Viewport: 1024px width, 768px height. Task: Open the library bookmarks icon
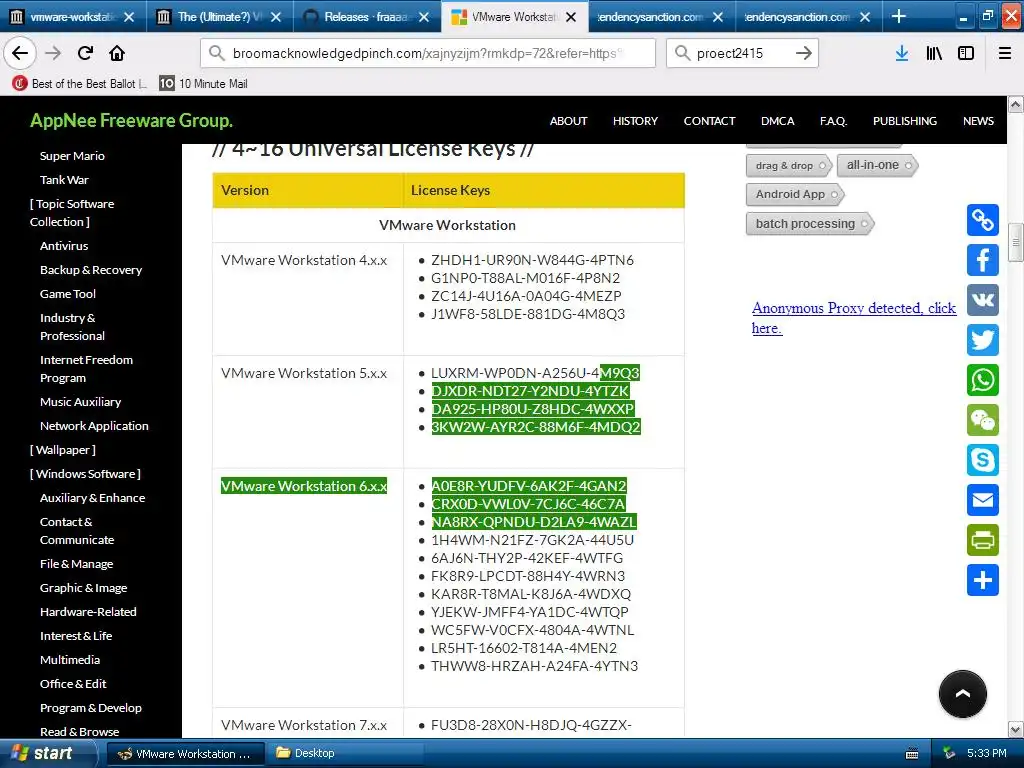pyautogui.click(x=934, y=53)
